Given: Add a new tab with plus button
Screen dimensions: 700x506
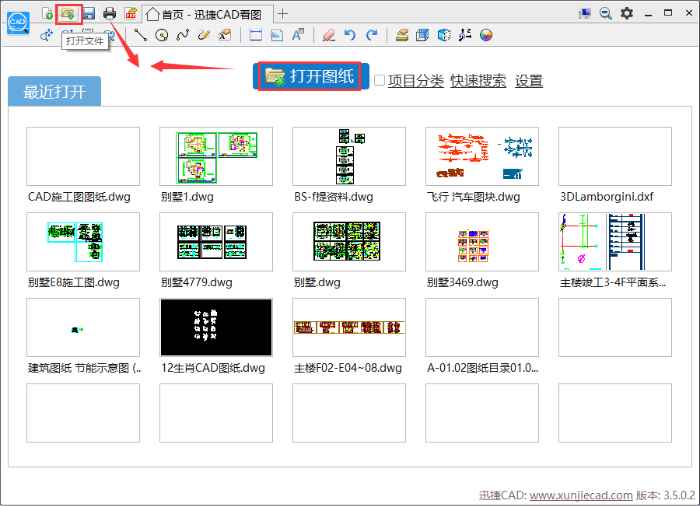Looking at the screenshot, I should tap(283, 13).
